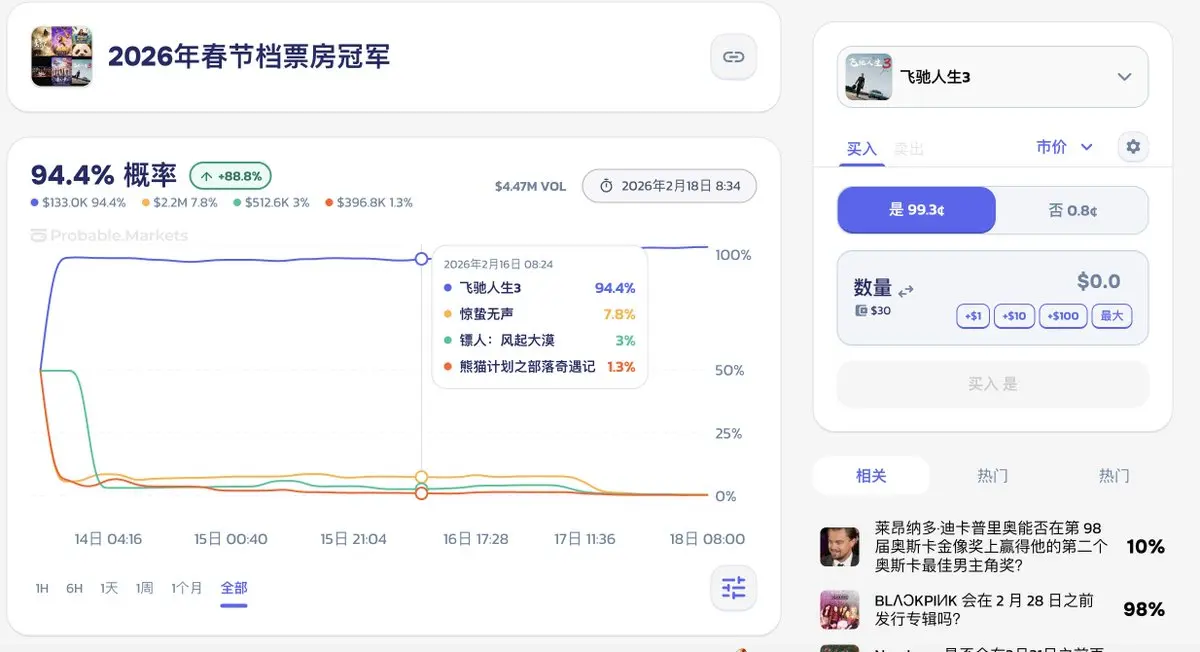Click the $0.0 amount input field
This screenshot has width=1200, height=652.
pos(1098,281)
